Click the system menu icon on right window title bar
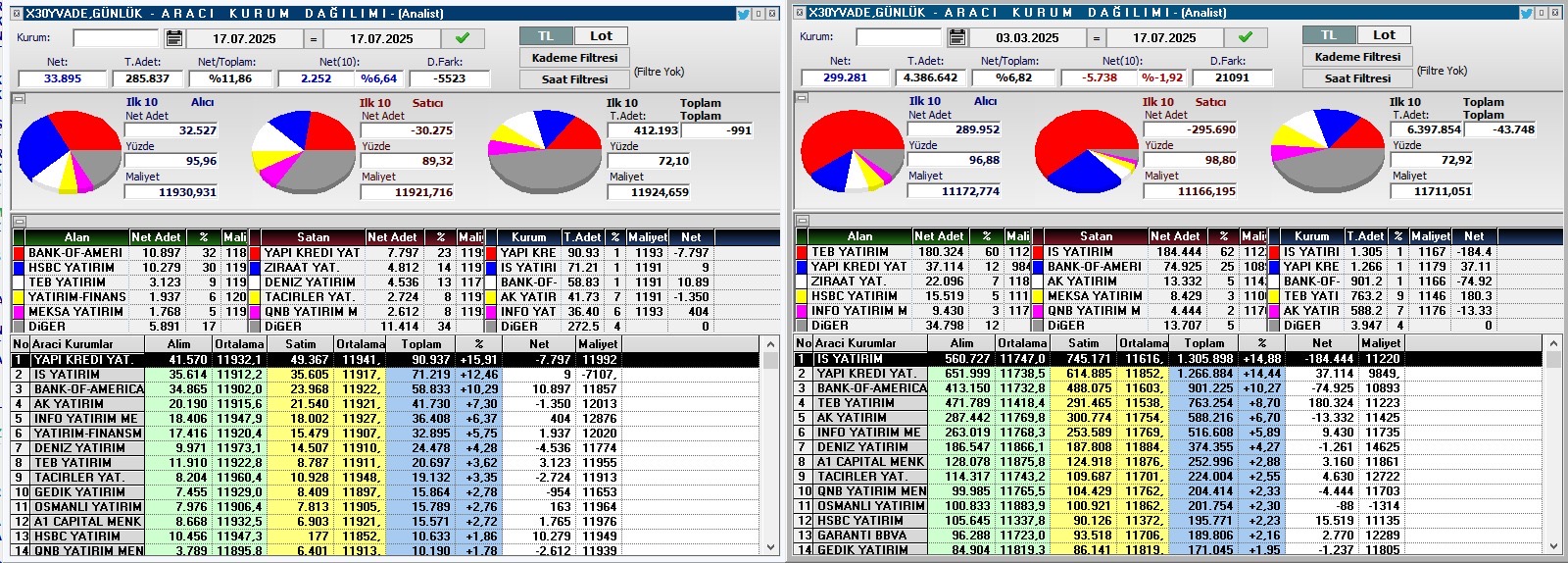The width and height of the screenshot is (1568, 563). 799,13
